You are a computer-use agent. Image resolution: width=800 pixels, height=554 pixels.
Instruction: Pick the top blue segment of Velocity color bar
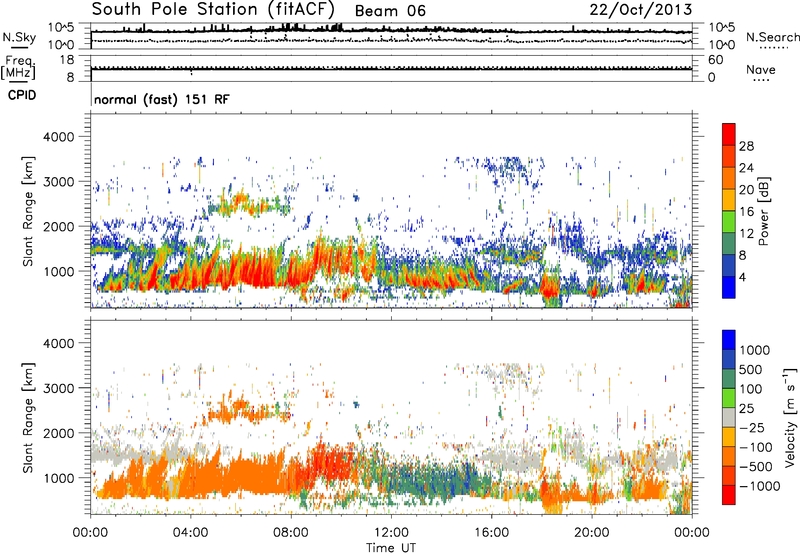[x=729, y=340]
